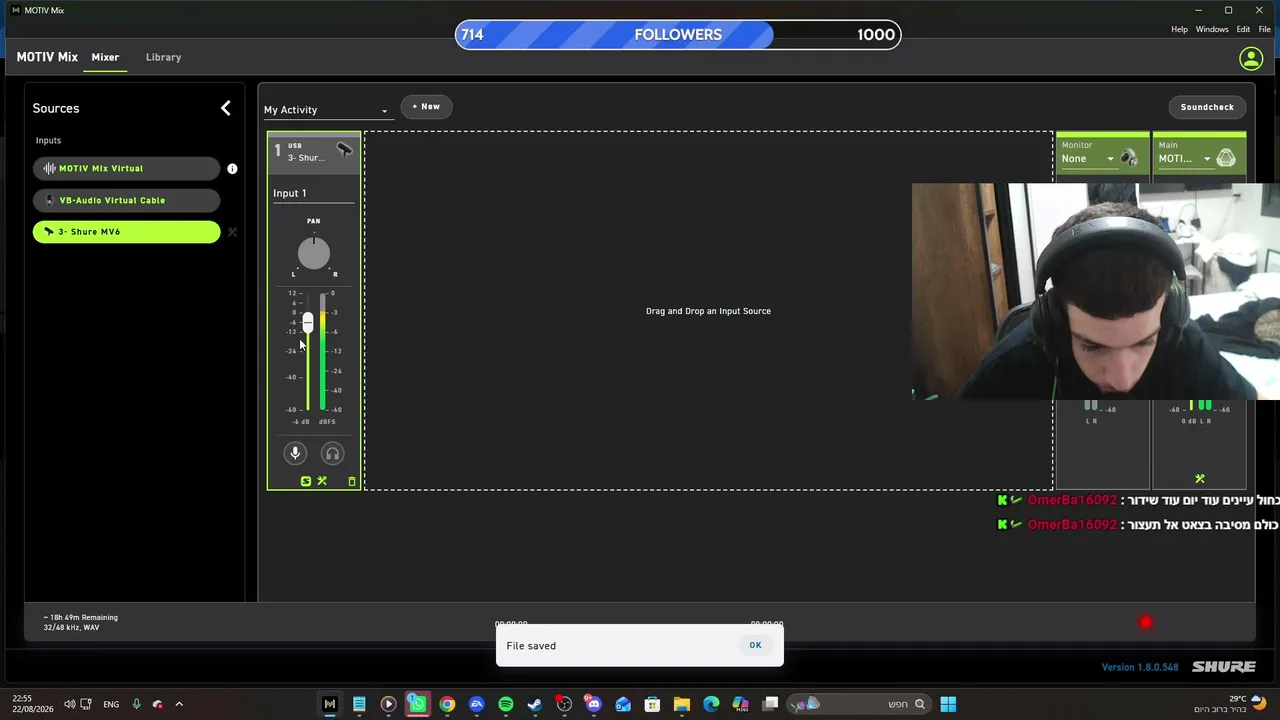Screen dimensions: 1280x720
Task: Create a new mix with + New
Action: coord(426,106)
